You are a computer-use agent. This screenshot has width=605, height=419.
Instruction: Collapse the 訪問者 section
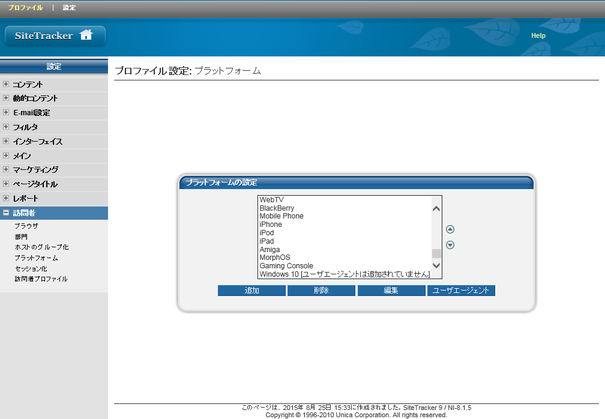pyautogui.click(x=6, y=213)
